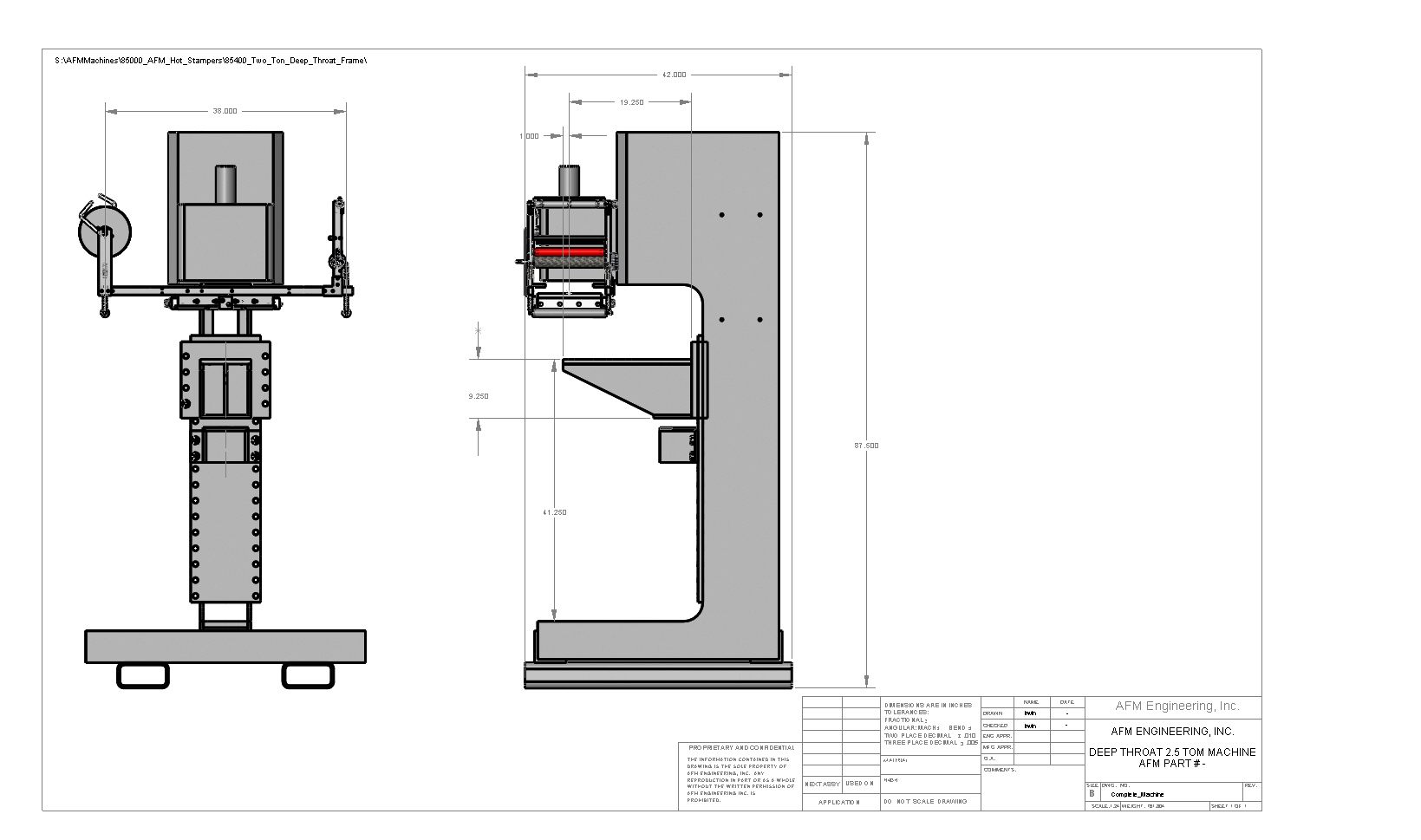Select the CHECKED name cell

click(1032, 726)
